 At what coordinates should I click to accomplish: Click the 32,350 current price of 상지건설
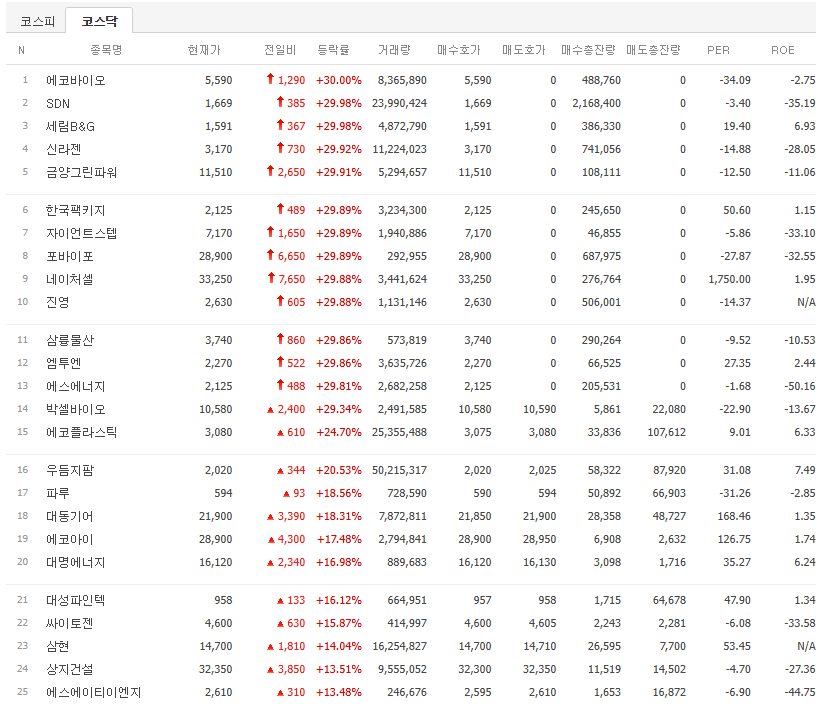pyautogui.click(x=216, y=669)
